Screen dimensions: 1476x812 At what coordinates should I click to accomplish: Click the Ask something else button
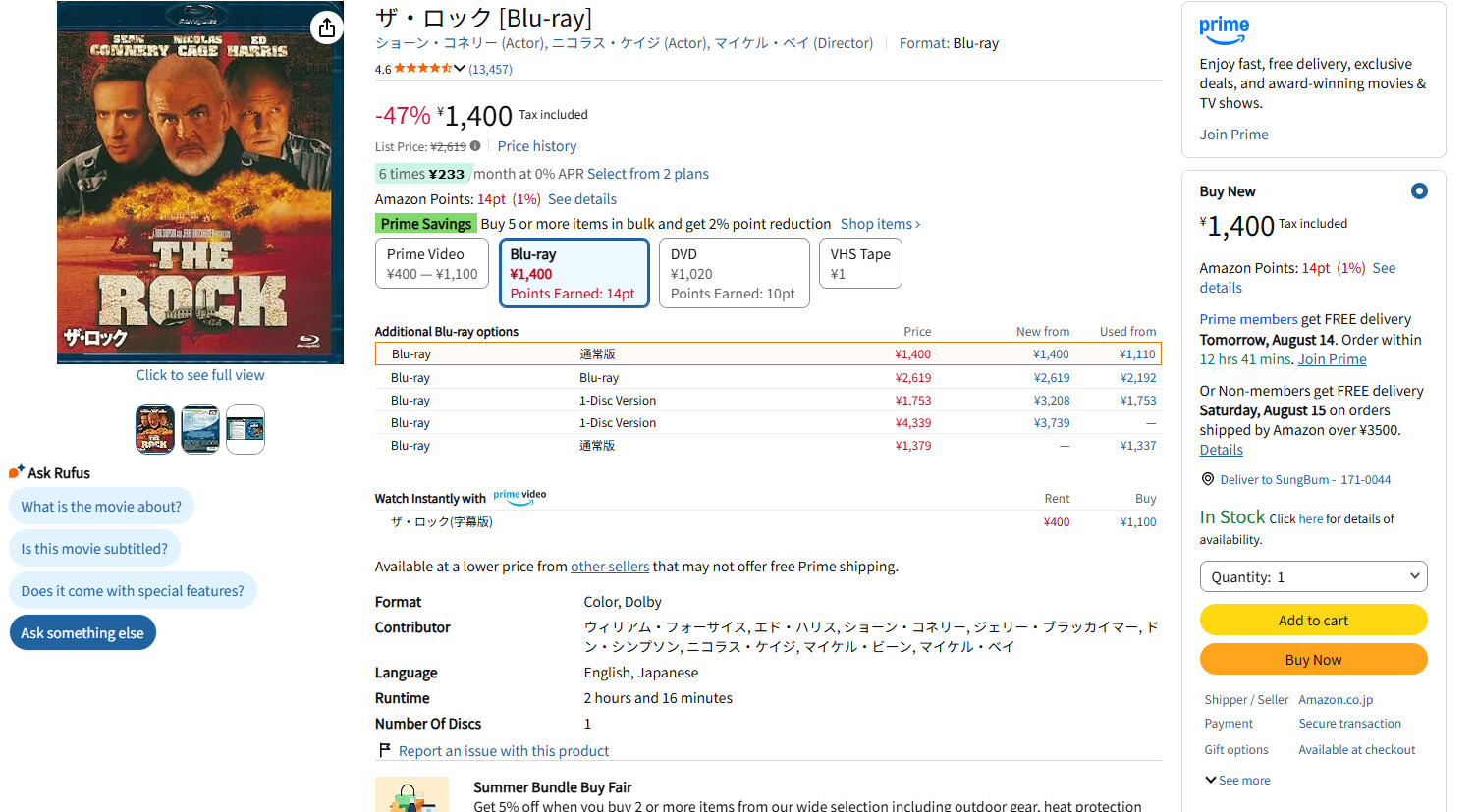click(82, 632)
